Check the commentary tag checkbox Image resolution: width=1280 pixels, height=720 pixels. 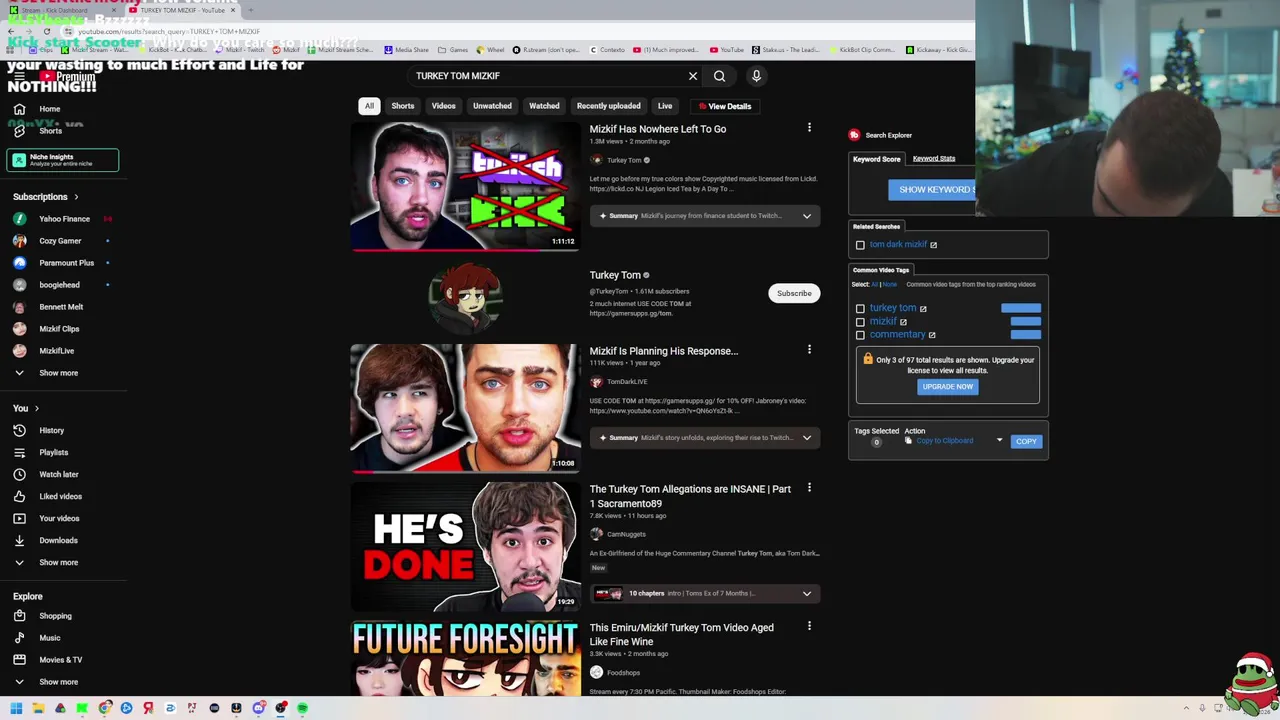pos(860,335)
